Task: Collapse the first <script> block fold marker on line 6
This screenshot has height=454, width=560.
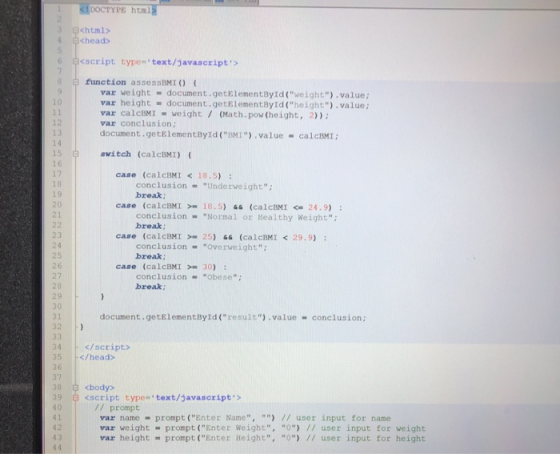Action: (75, 62)
